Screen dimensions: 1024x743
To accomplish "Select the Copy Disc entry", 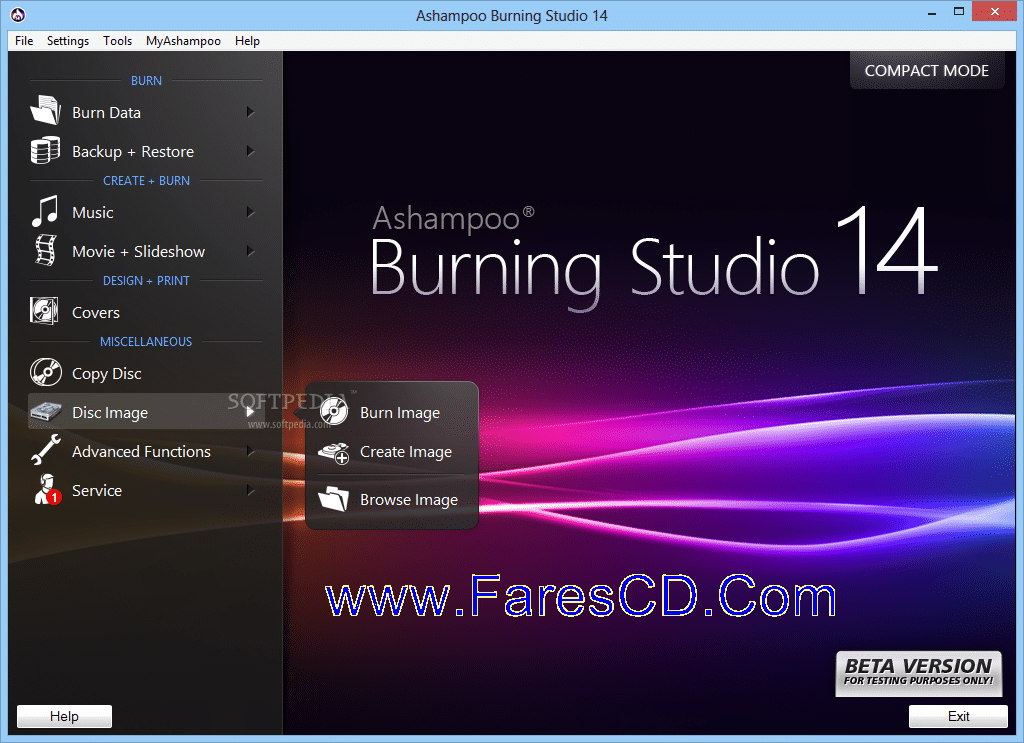I will click(146, 373).
